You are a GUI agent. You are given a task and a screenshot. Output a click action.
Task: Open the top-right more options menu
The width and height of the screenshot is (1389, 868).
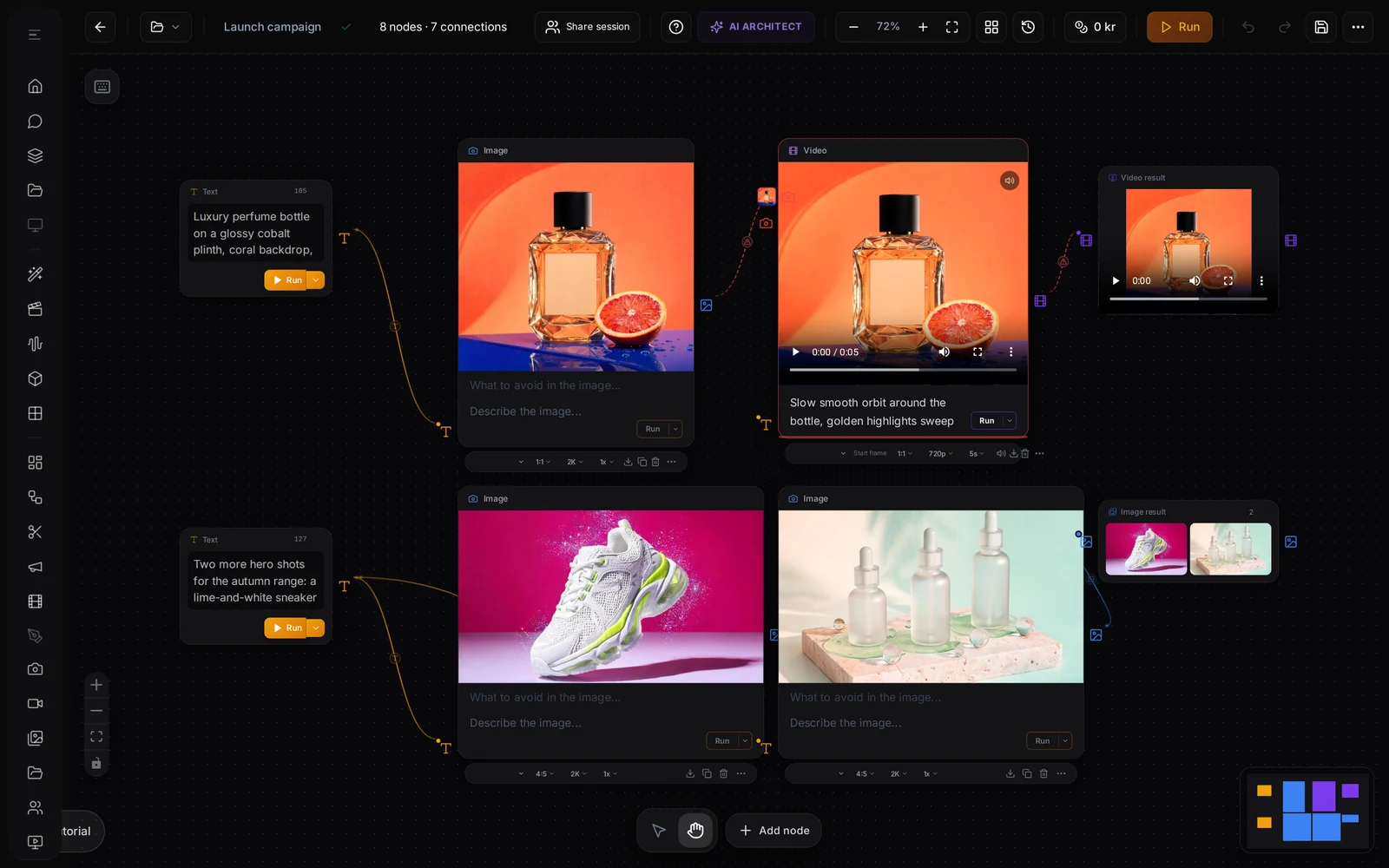click(x=1358, y=27)
